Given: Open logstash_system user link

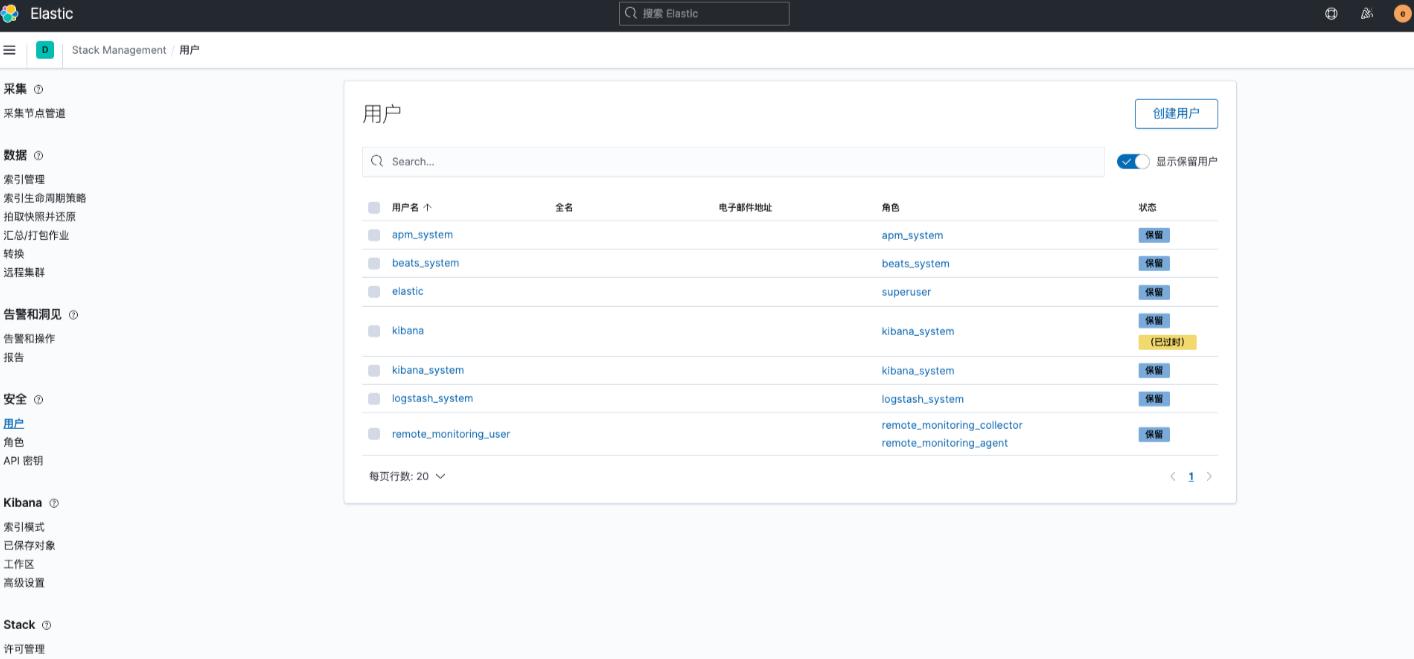Looking at the screenshot, I should point(432,399).
